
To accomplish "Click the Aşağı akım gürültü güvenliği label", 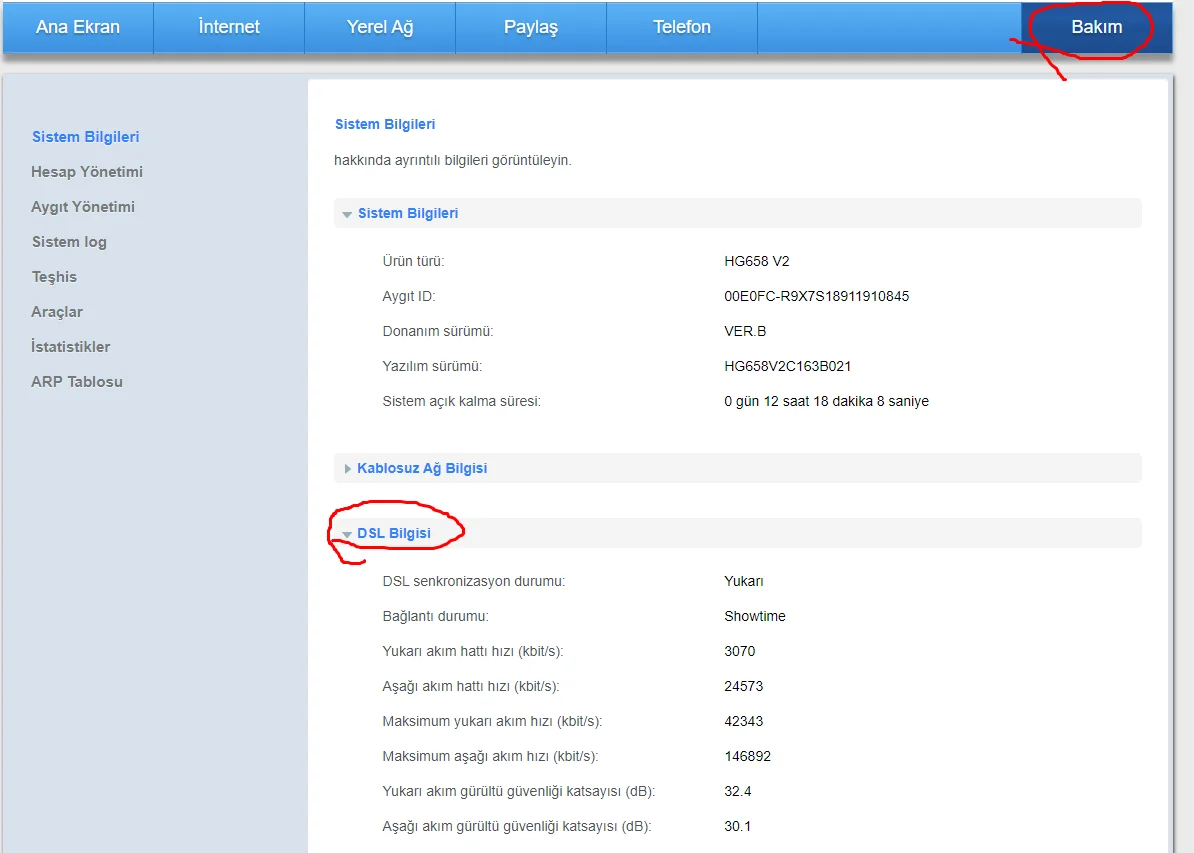I will tap(517, 826).
